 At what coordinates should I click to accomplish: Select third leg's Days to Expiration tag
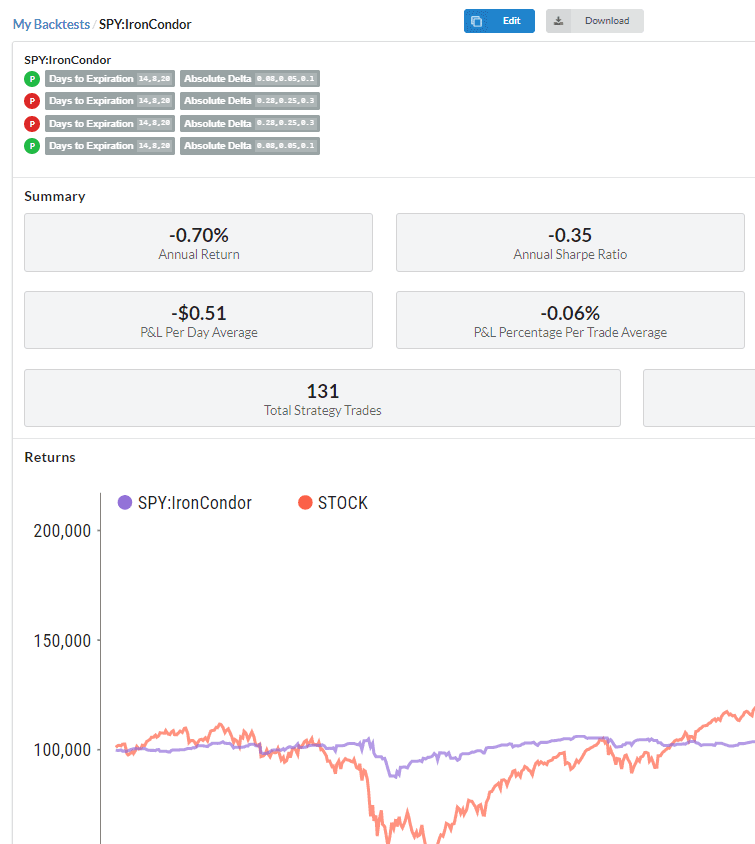click(x=110, y=123)
